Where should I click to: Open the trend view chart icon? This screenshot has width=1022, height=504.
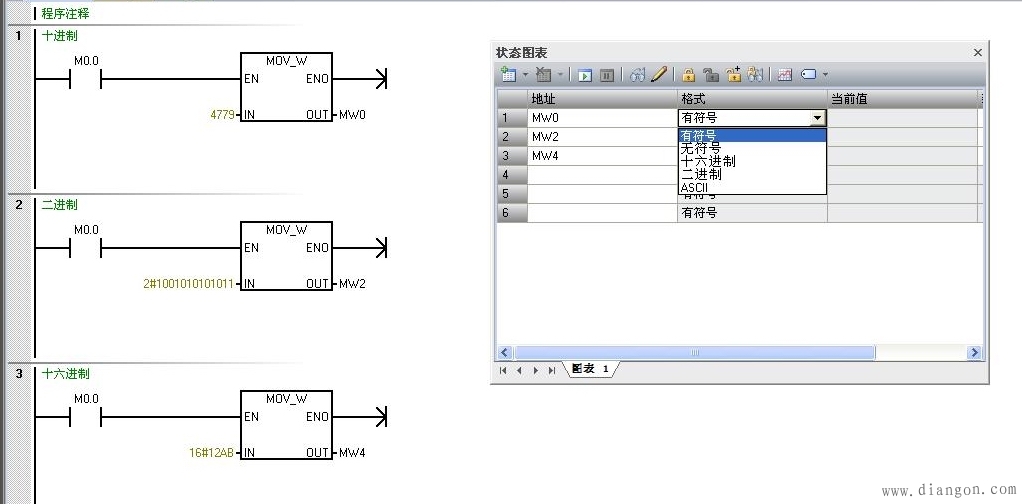coord(785,75)
